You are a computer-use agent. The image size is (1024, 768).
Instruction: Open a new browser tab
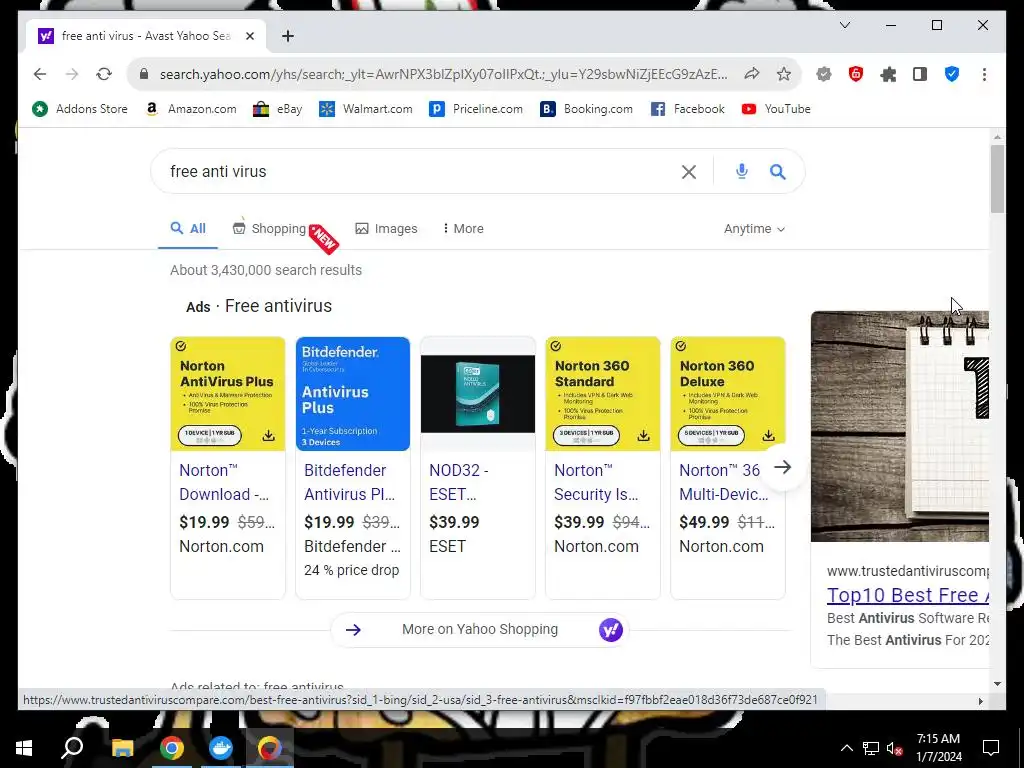tap(288, 36)
